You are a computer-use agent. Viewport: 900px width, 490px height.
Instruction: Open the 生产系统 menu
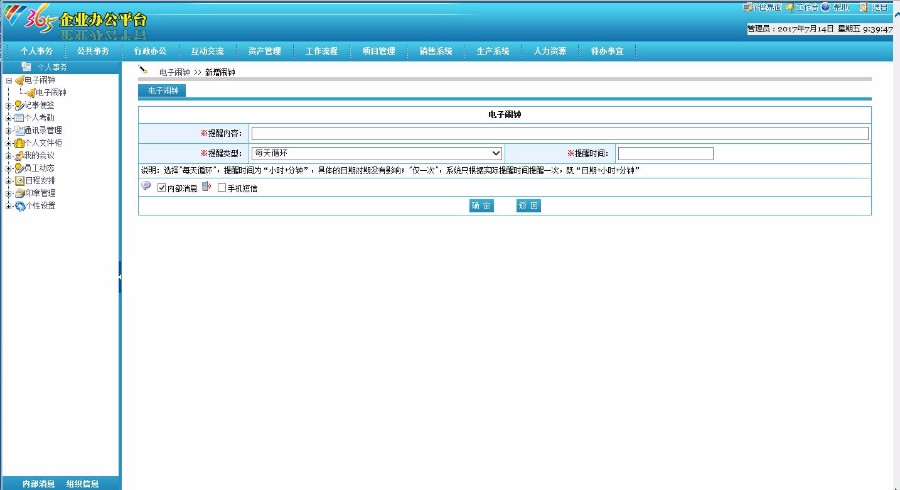tap(493, 51)
